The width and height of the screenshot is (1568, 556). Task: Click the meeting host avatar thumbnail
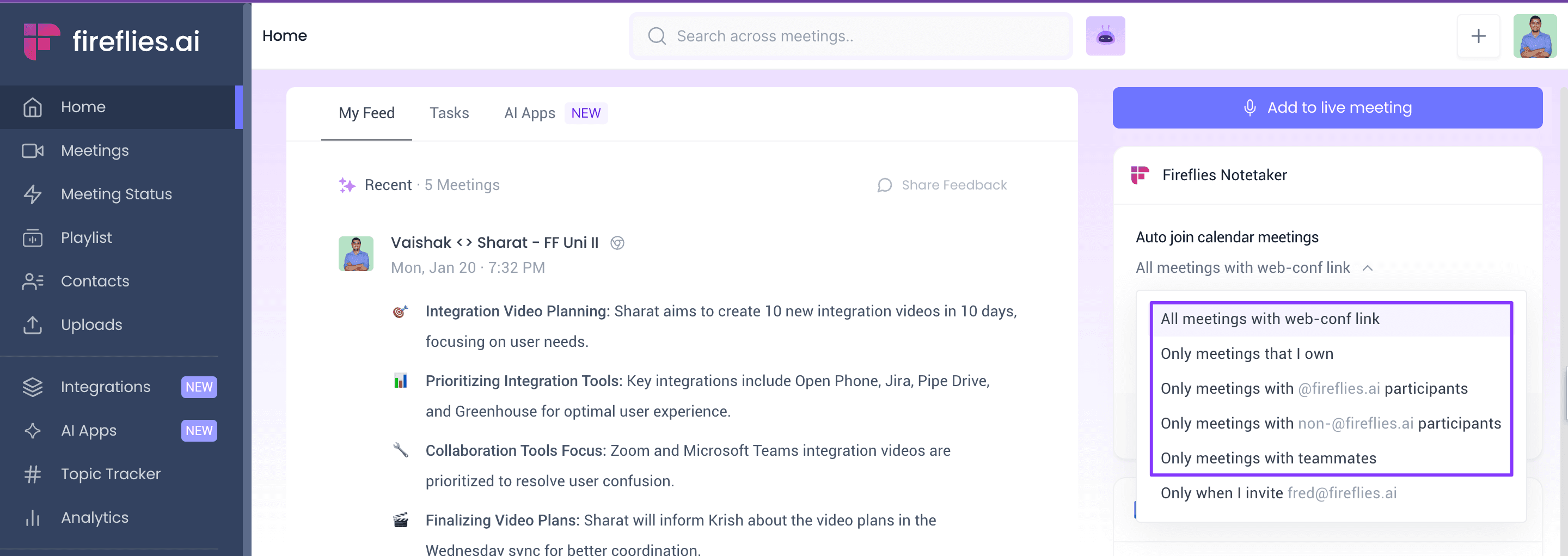pyautogui.click(x=356, y=254)
